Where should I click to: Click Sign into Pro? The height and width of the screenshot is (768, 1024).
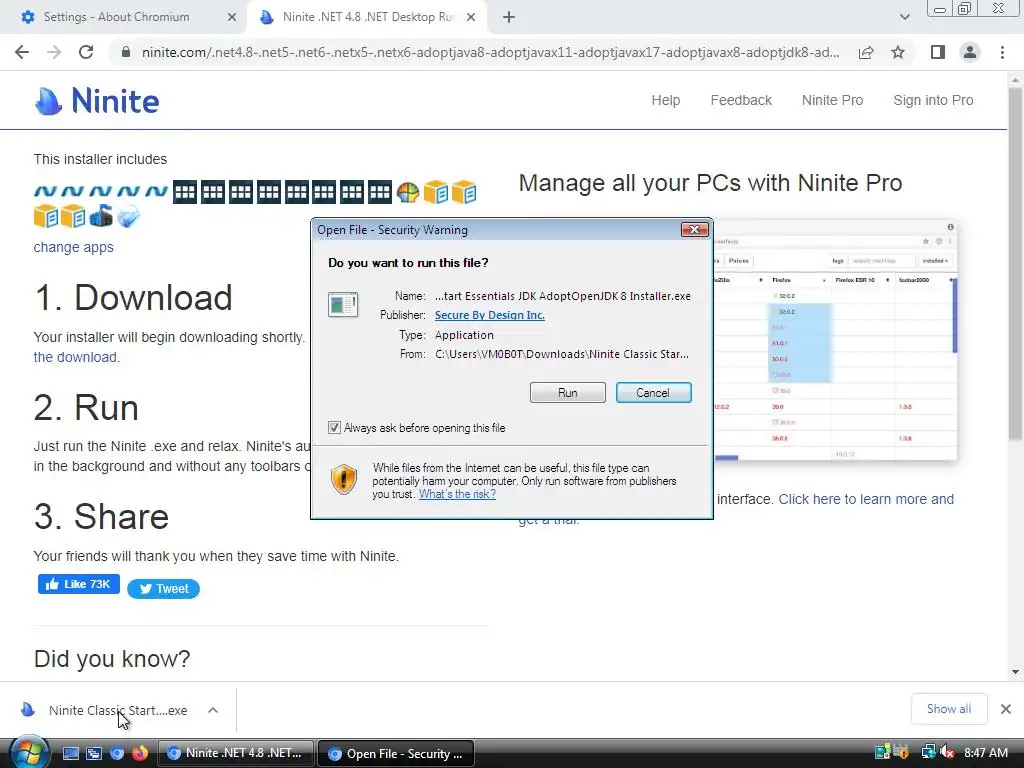tap(933, 100)
